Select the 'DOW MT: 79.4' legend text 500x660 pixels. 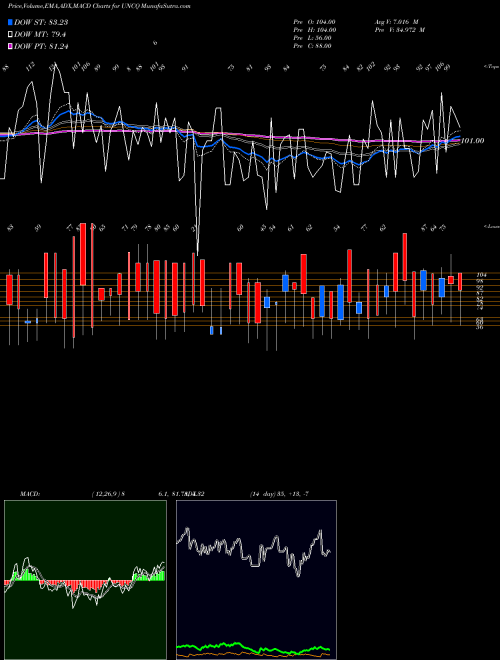[40, 35]
